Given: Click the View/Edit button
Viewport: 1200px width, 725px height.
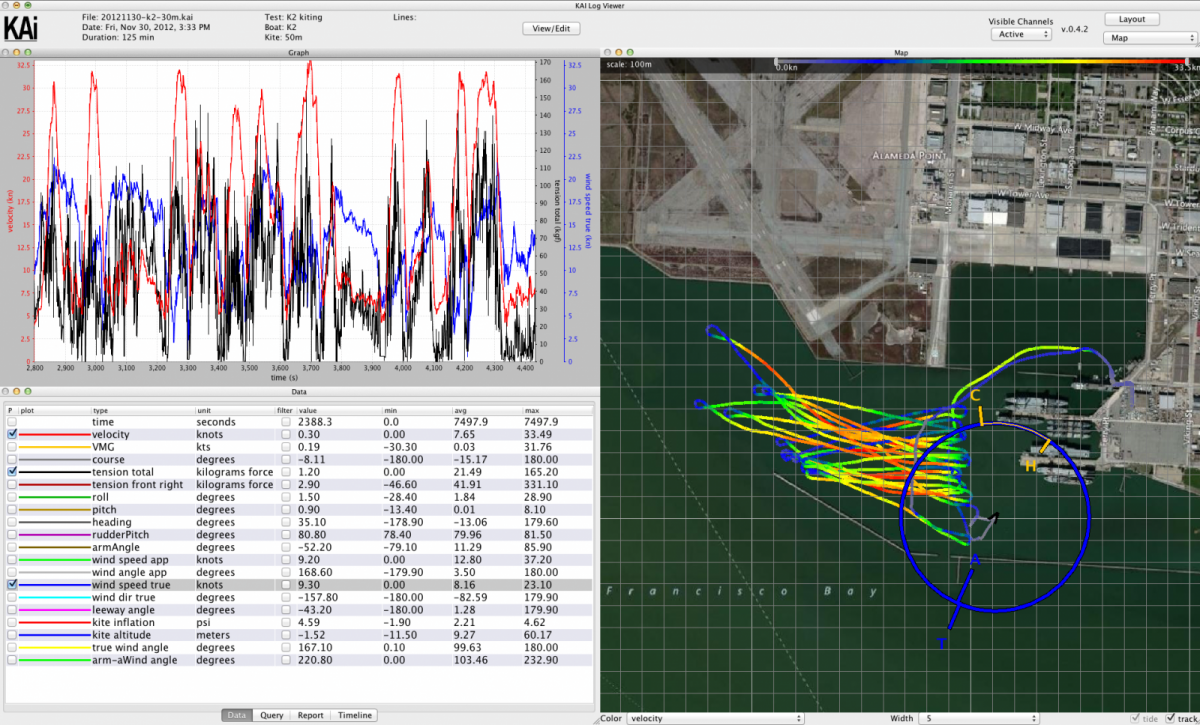Looking at the screenshot, I should pyautogui.click(x=551, y=29).
